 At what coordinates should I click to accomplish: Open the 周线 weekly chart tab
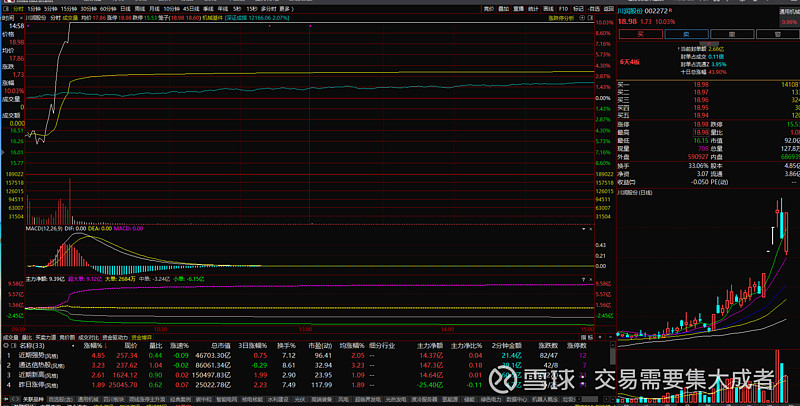[139, 9]
